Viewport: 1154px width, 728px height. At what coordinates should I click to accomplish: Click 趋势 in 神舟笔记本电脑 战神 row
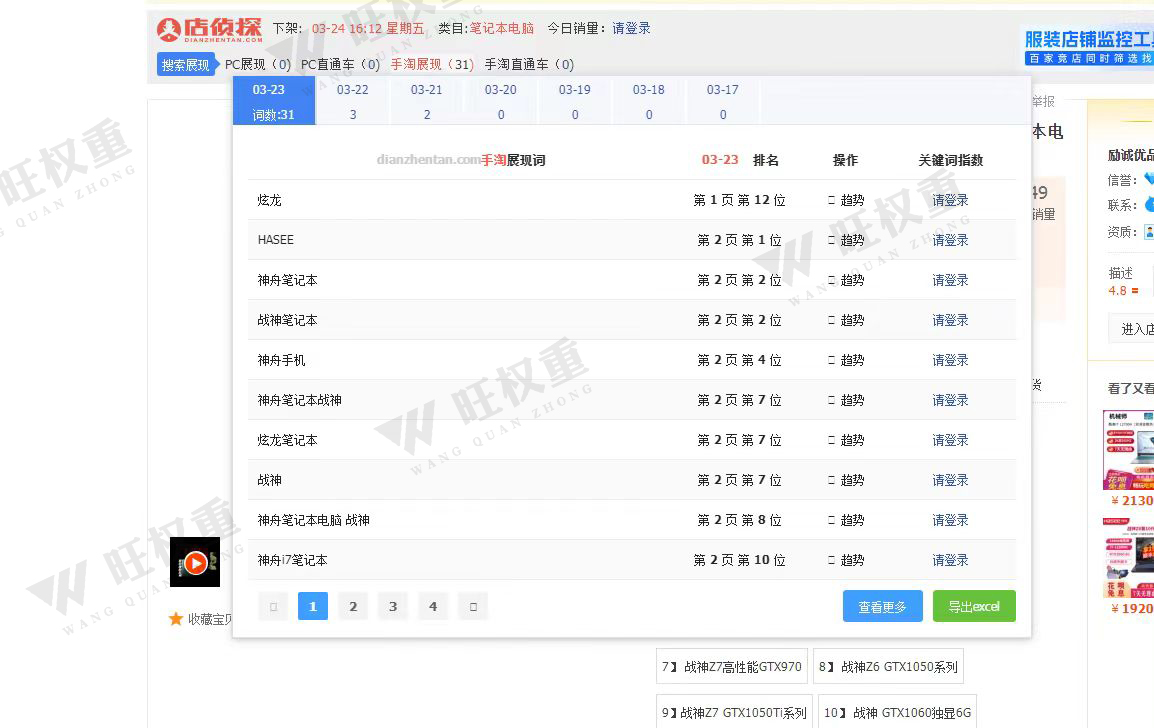point(852,520)
